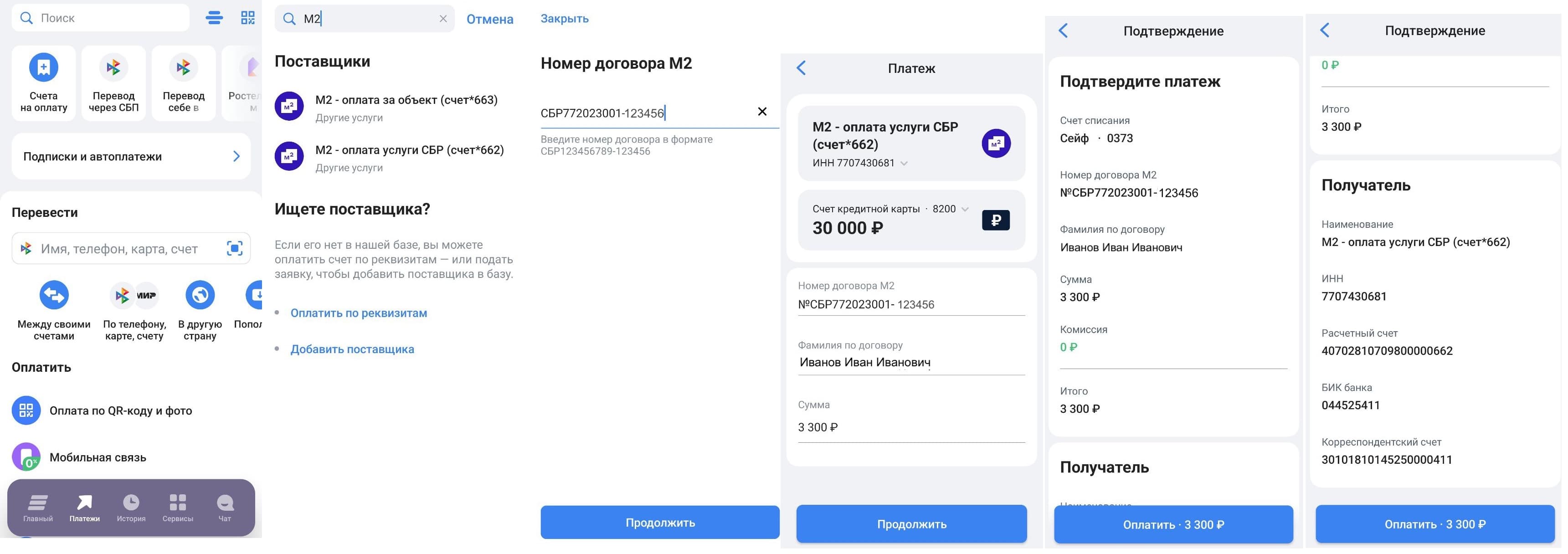Open the card scan icon in transfer field
The image size is (1568, 554).
pos(235,248)
